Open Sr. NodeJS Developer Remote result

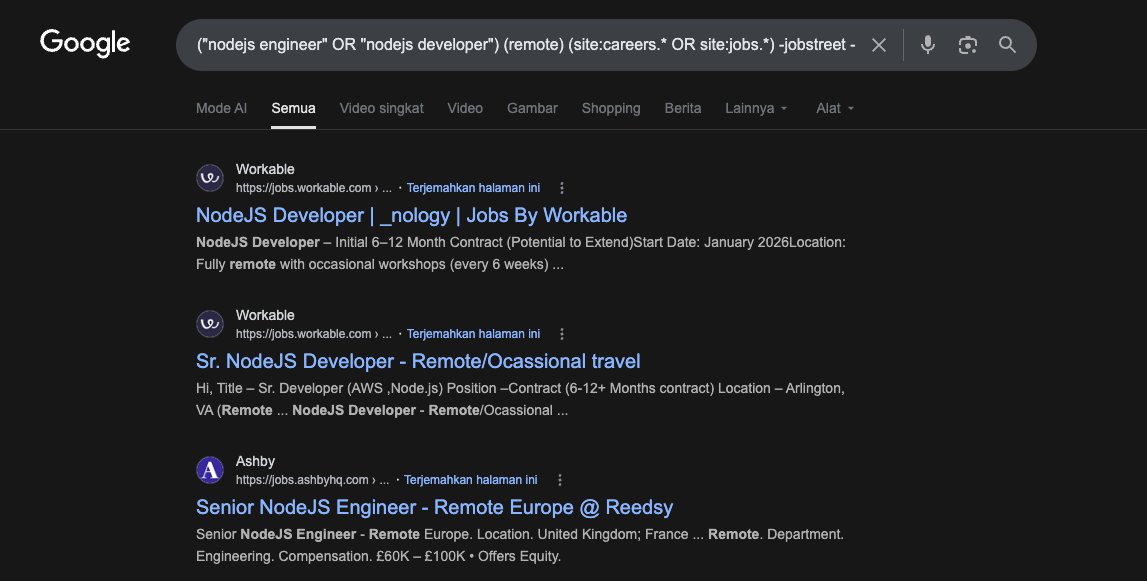tap(418, 361)
